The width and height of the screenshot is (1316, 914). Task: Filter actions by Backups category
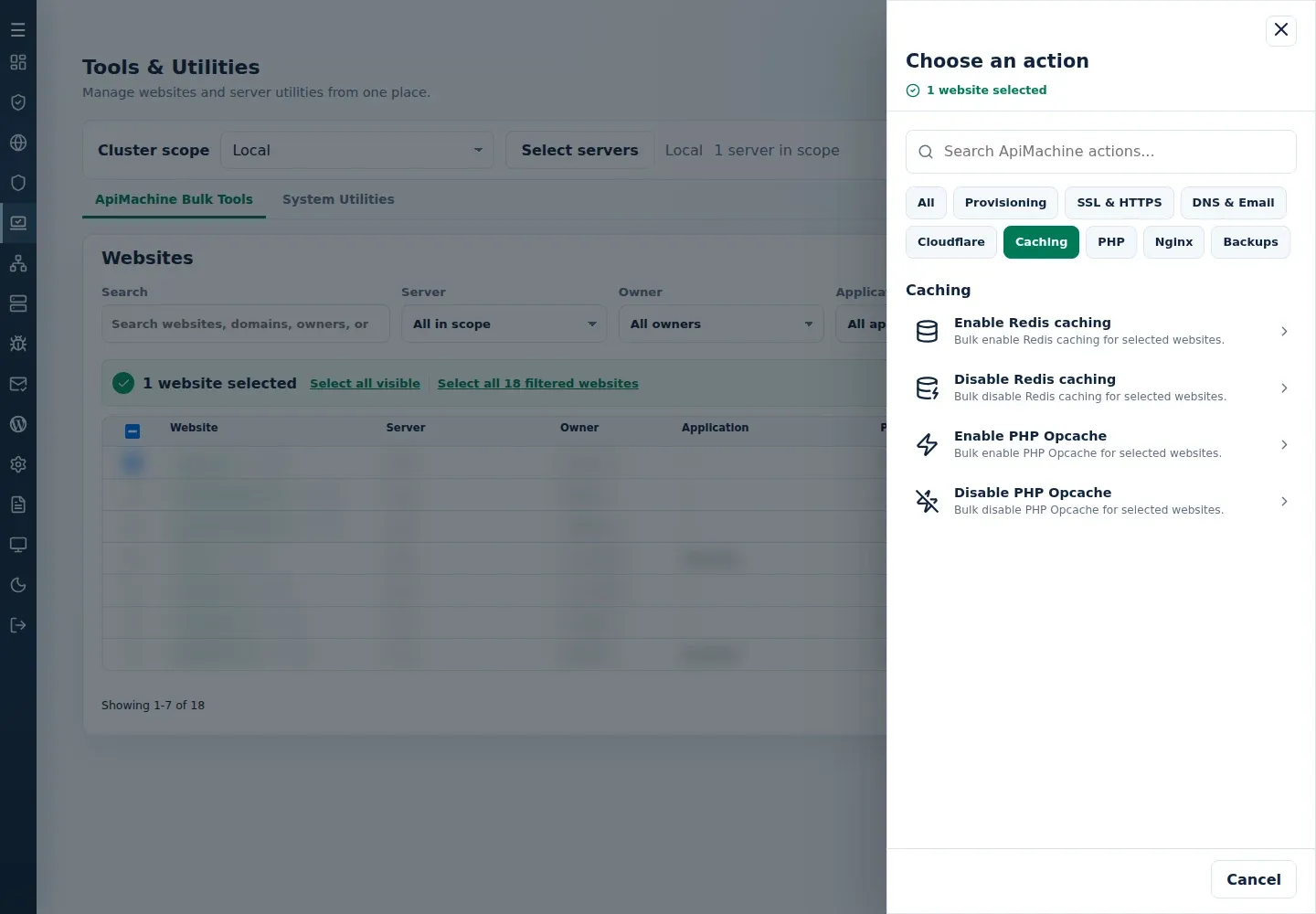pyautogui.click(x=1250, y=242)
